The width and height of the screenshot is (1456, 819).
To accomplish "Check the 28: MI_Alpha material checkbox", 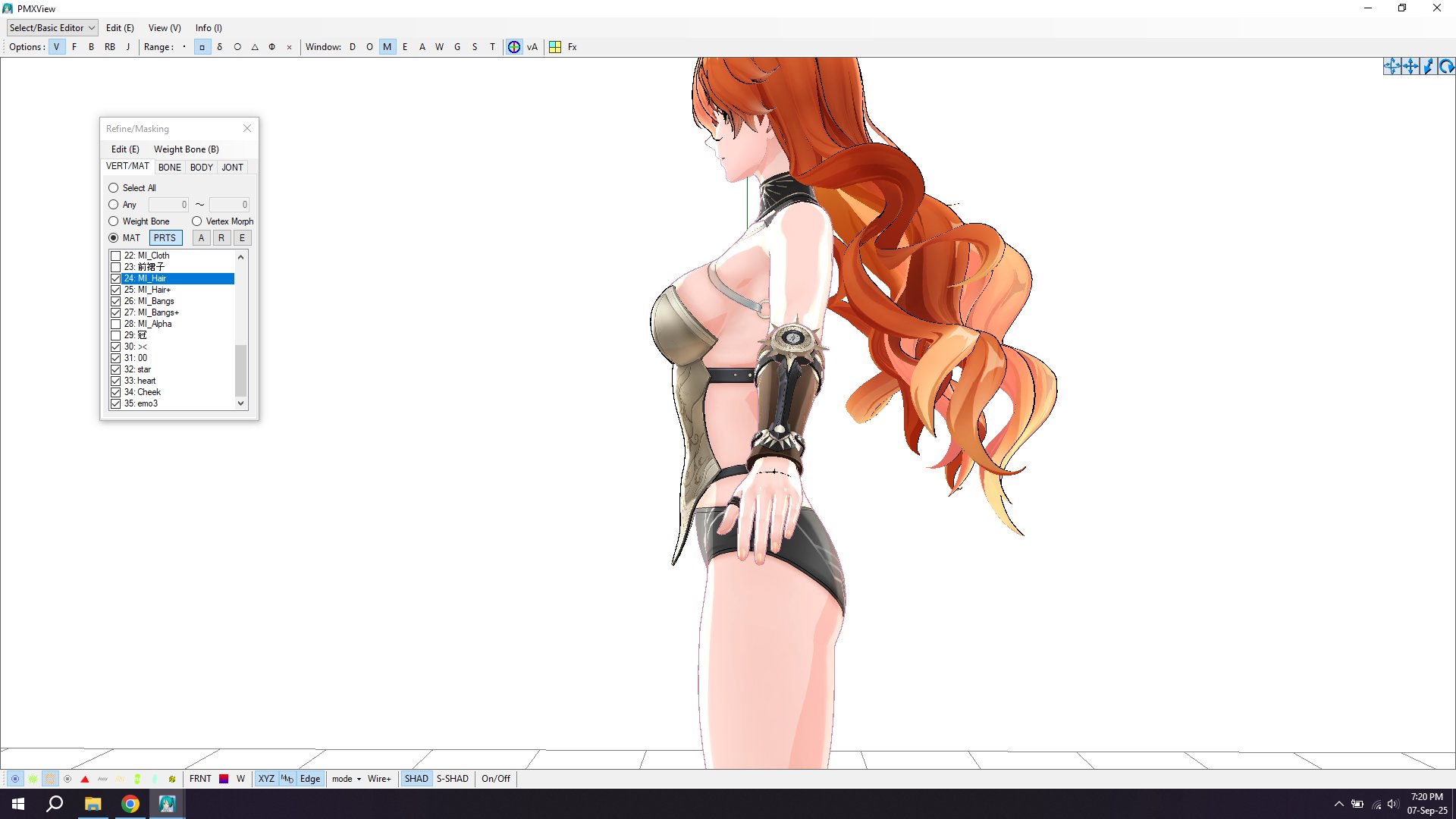I will [x=116, y=324].
